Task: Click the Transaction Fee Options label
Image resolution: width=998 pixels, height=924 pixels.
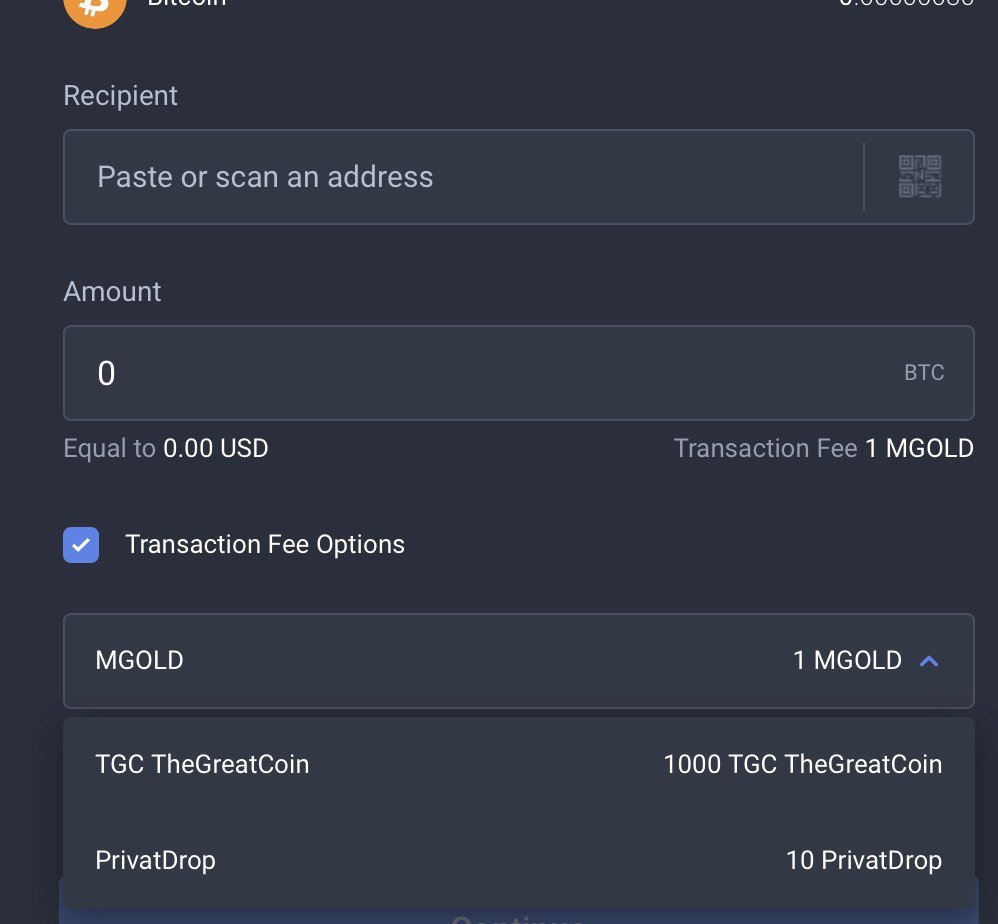Action: 265,545
